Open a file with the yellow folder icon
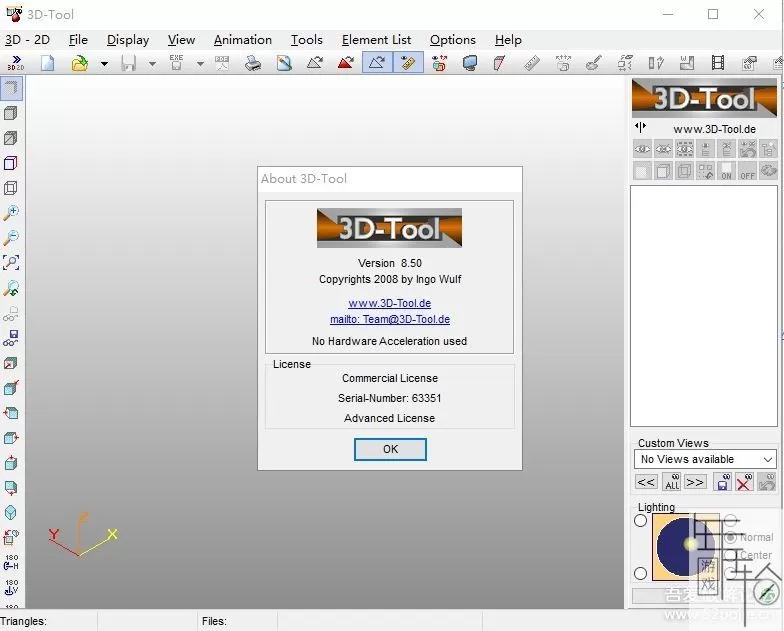 (80, 63)
